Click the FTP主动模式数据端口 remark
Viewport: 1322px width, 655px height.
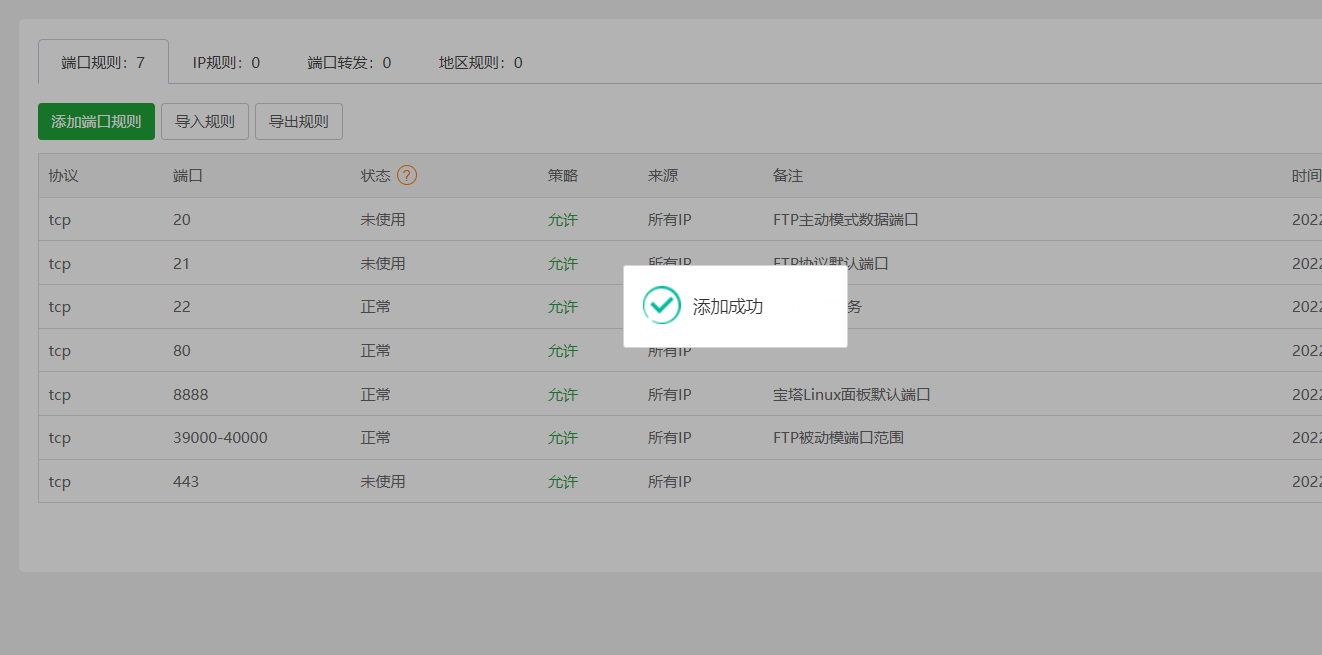point(846,219)
